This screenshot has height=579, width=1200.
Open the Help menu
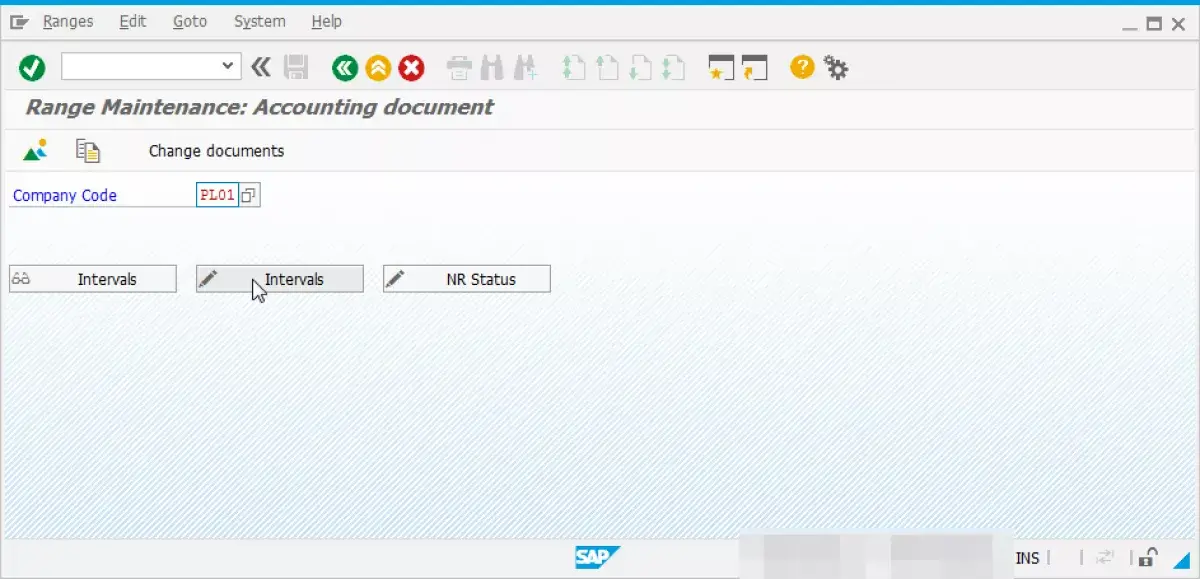[x=326, y=21]
